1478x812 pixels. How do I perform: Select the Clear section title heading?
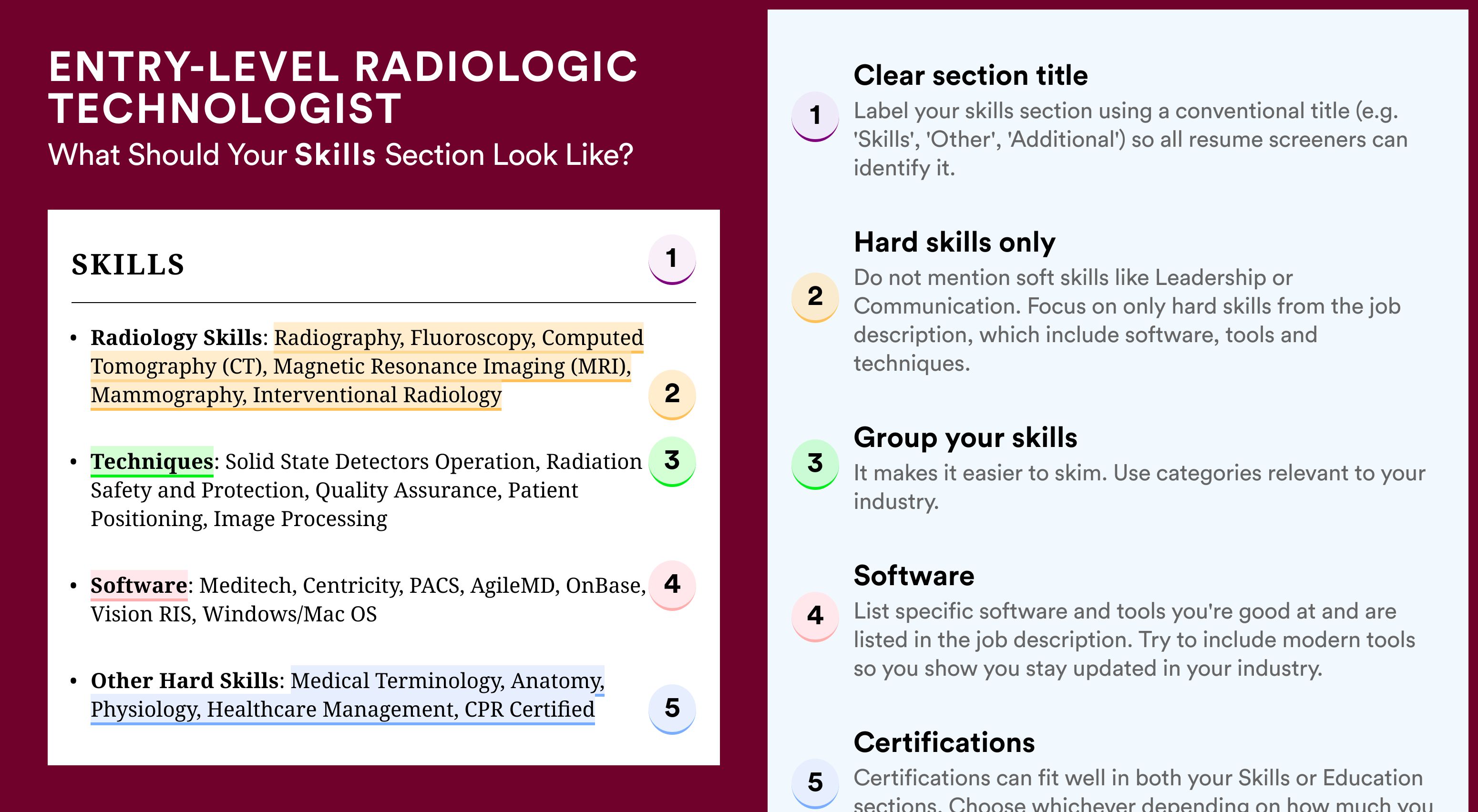(970, 75)
